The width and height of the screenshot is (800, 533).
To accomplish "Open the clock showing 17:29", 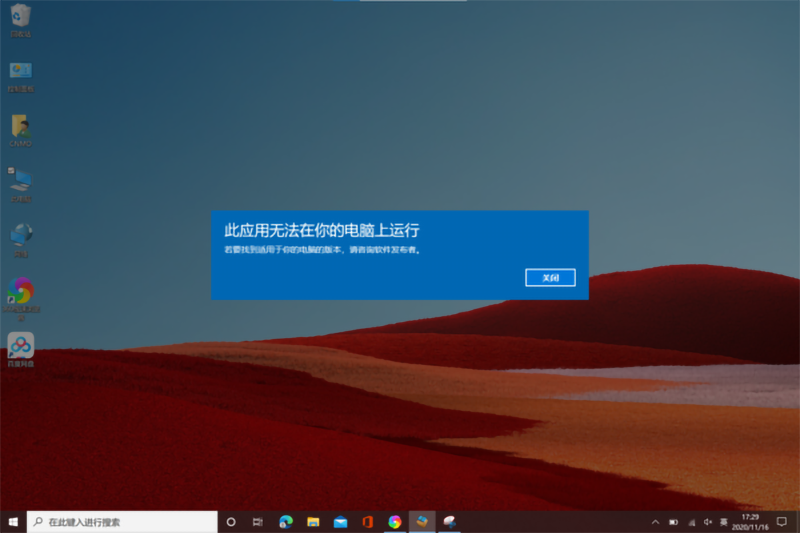I will (x=750, y=522).
